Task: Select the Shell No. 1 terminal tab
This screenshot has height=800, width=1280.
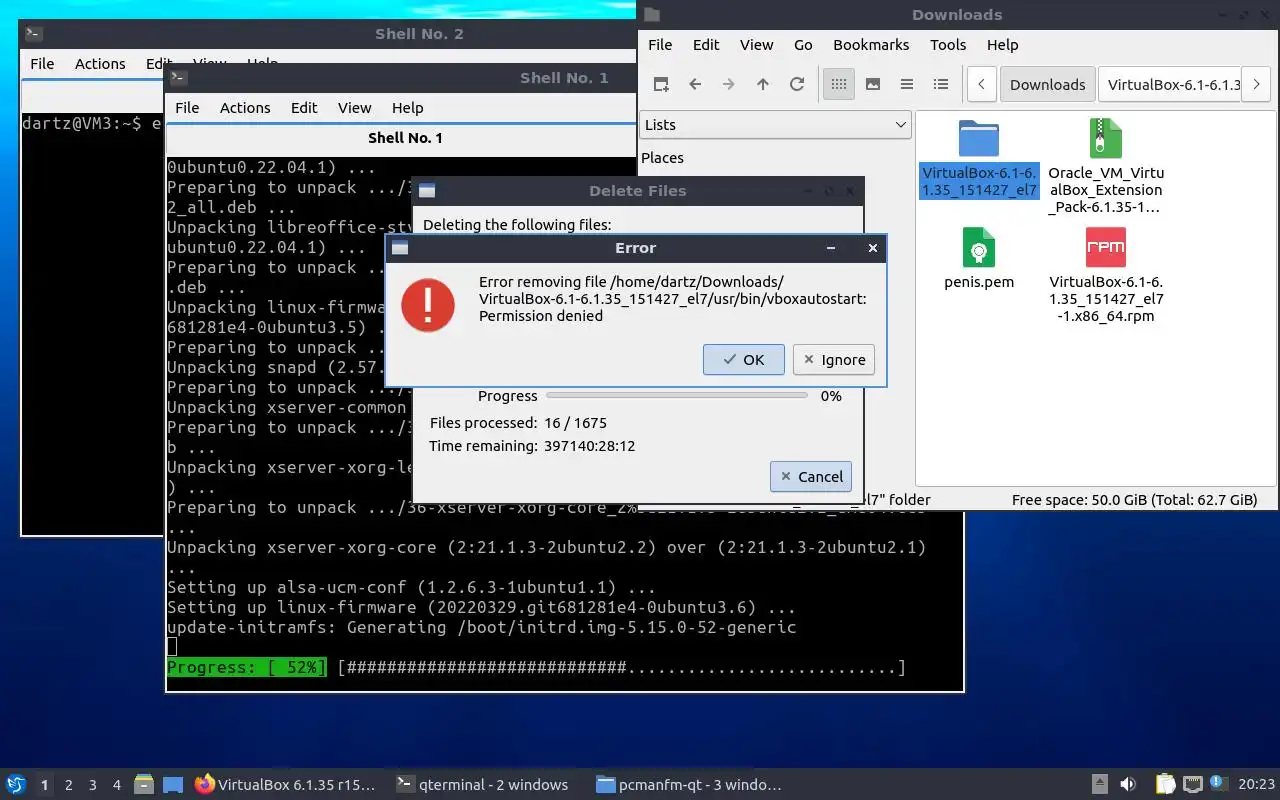Action: pos(405,138)
